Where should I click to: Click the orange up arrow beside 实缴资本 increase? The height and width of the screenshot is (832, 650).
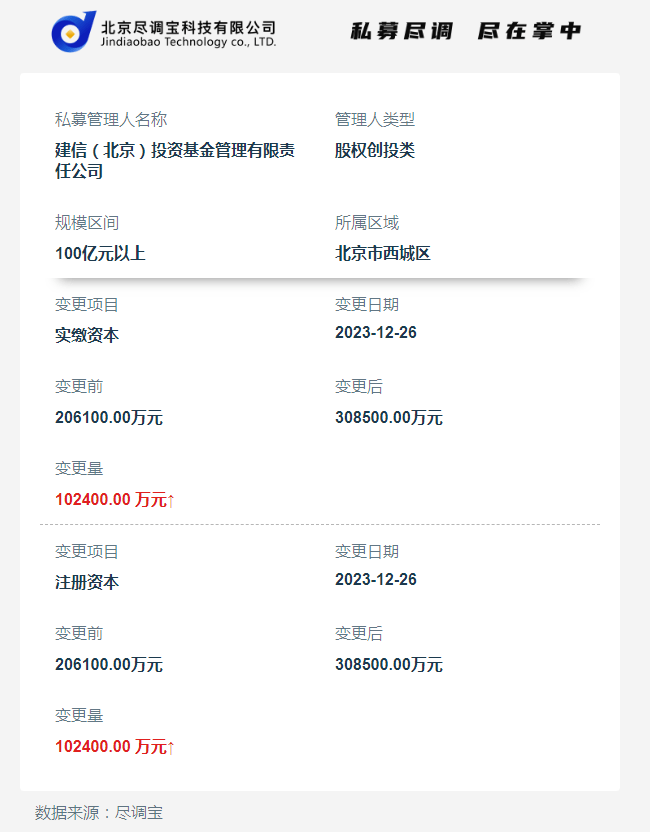(171, 499)
